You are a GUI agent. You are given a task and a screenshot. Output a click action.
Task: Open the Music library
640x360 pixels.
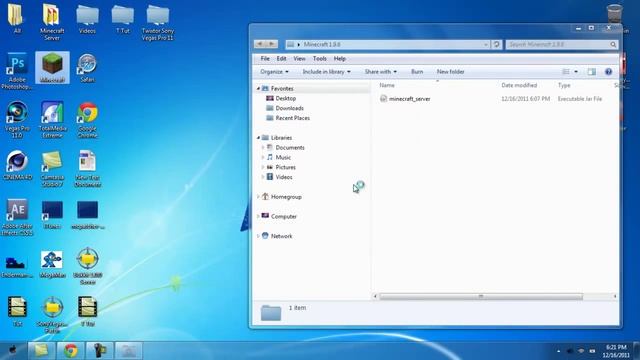pos(279,158)
